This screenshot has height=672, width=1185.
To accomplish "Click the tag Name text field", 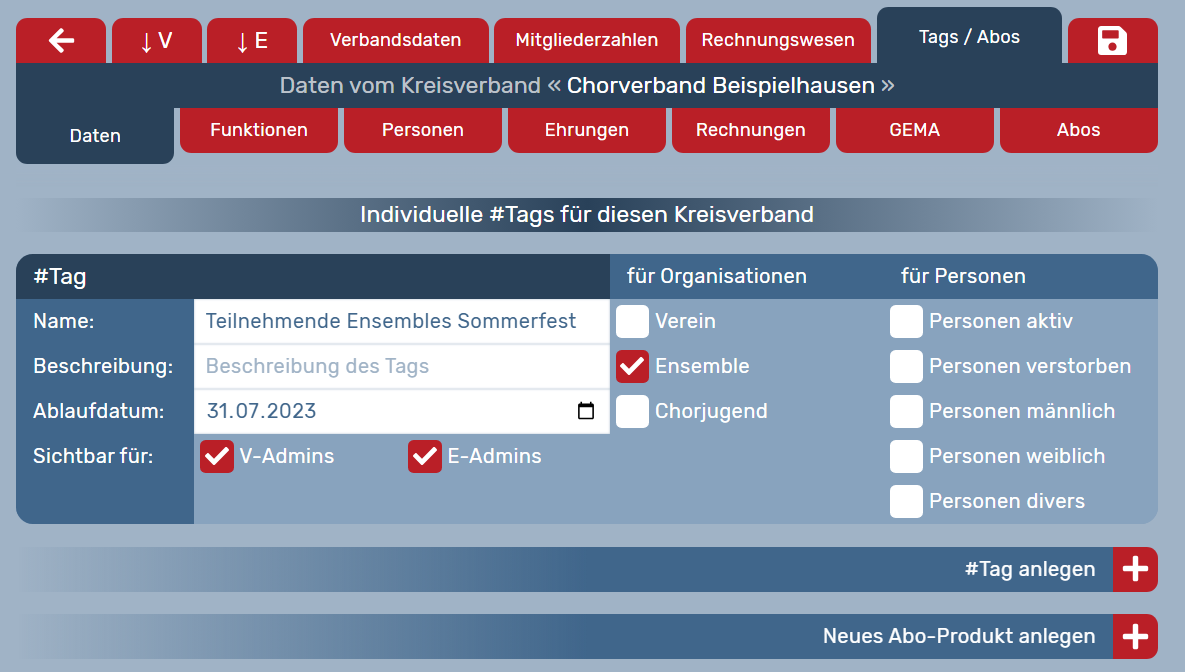I will [400, 322].
